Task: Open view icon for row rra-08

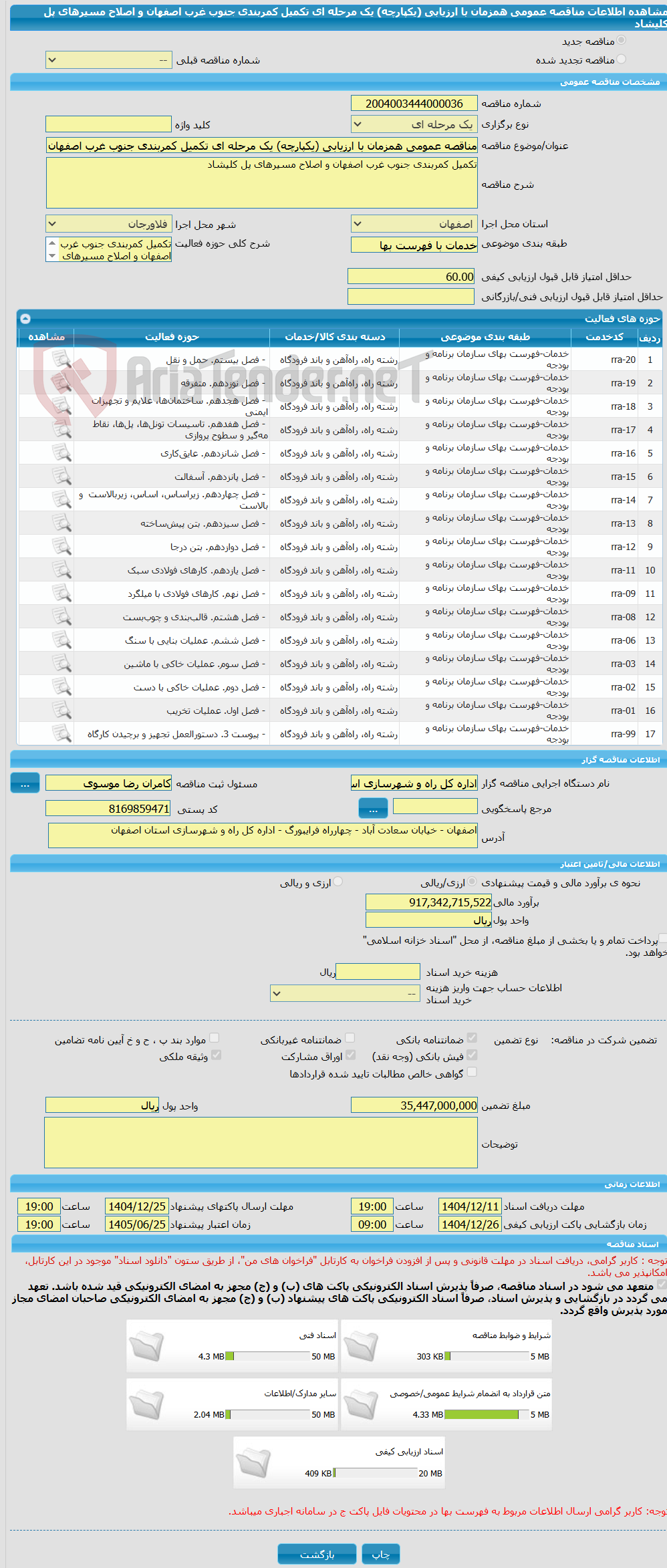Action: [61, 617]
